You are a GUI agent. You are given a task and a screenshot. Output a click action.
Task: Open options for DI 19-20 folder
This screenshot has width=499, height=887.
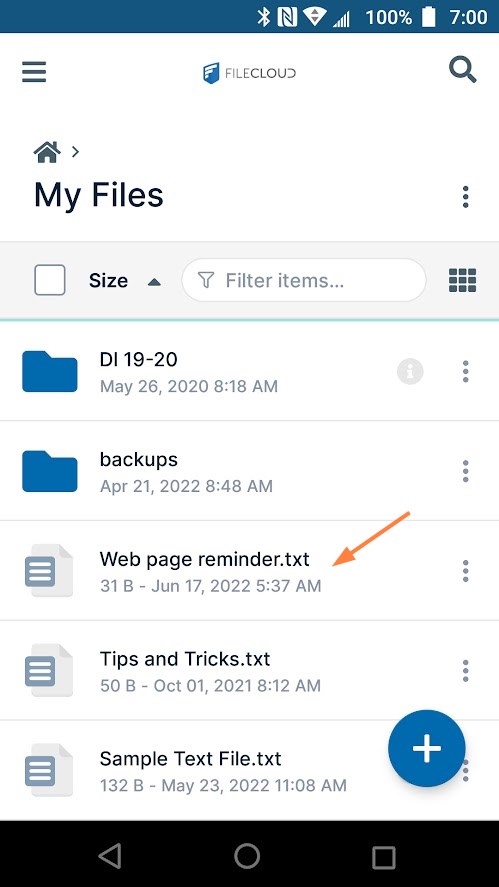[x=465, y=372]
